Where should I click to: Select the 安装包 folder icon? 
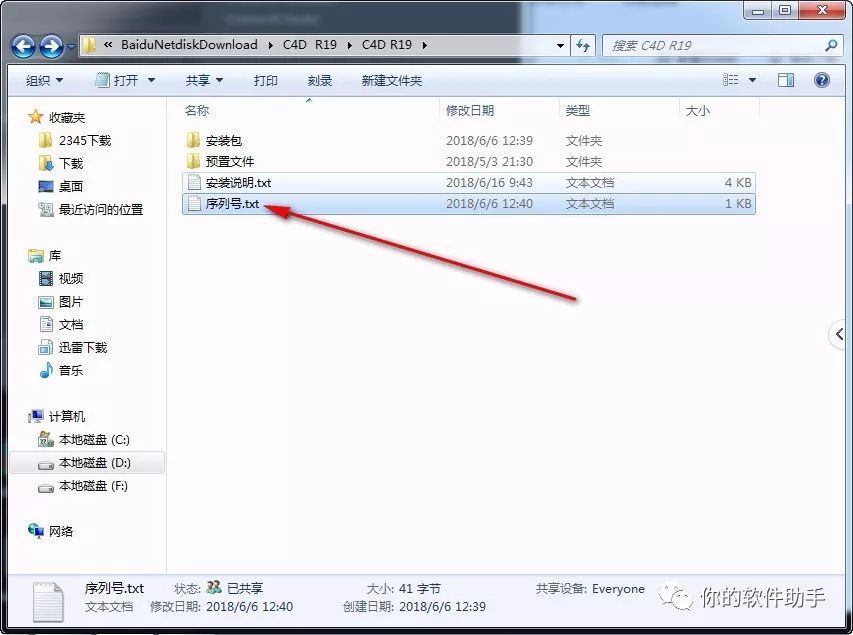tap(193, 140)
